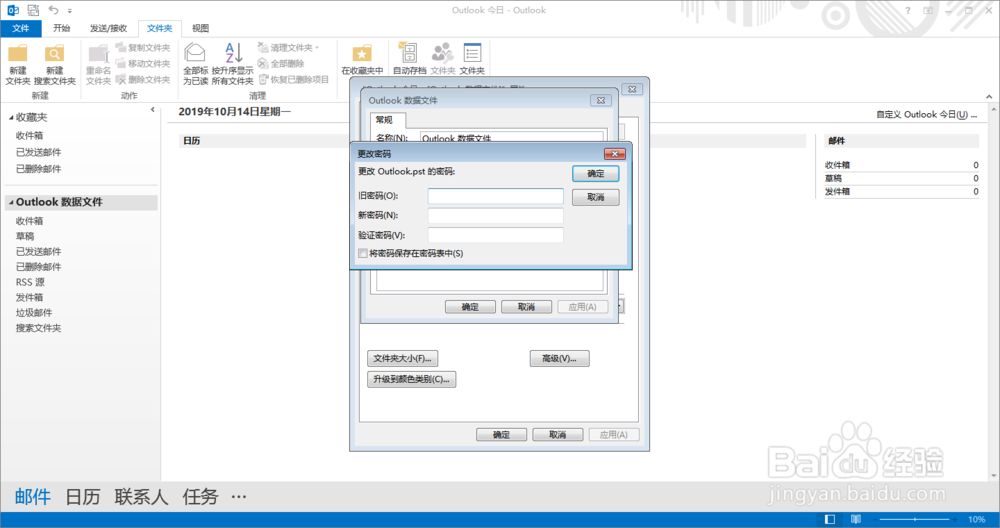Close the Change Password dialog with X
Screen dimensions: 1000x528
pyautogui.click(x=615, y=154)
